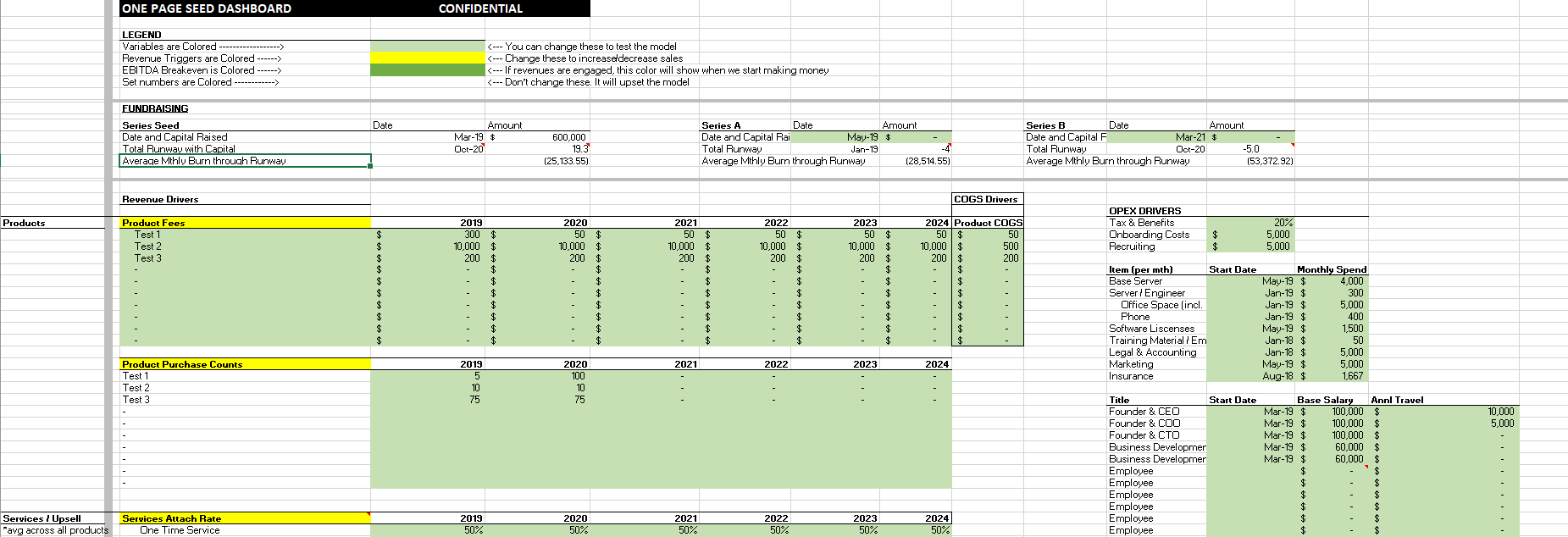Click the Series Seed heading
The width and height of the screenshot is (1568, 537).
click(x=151, y=125)
